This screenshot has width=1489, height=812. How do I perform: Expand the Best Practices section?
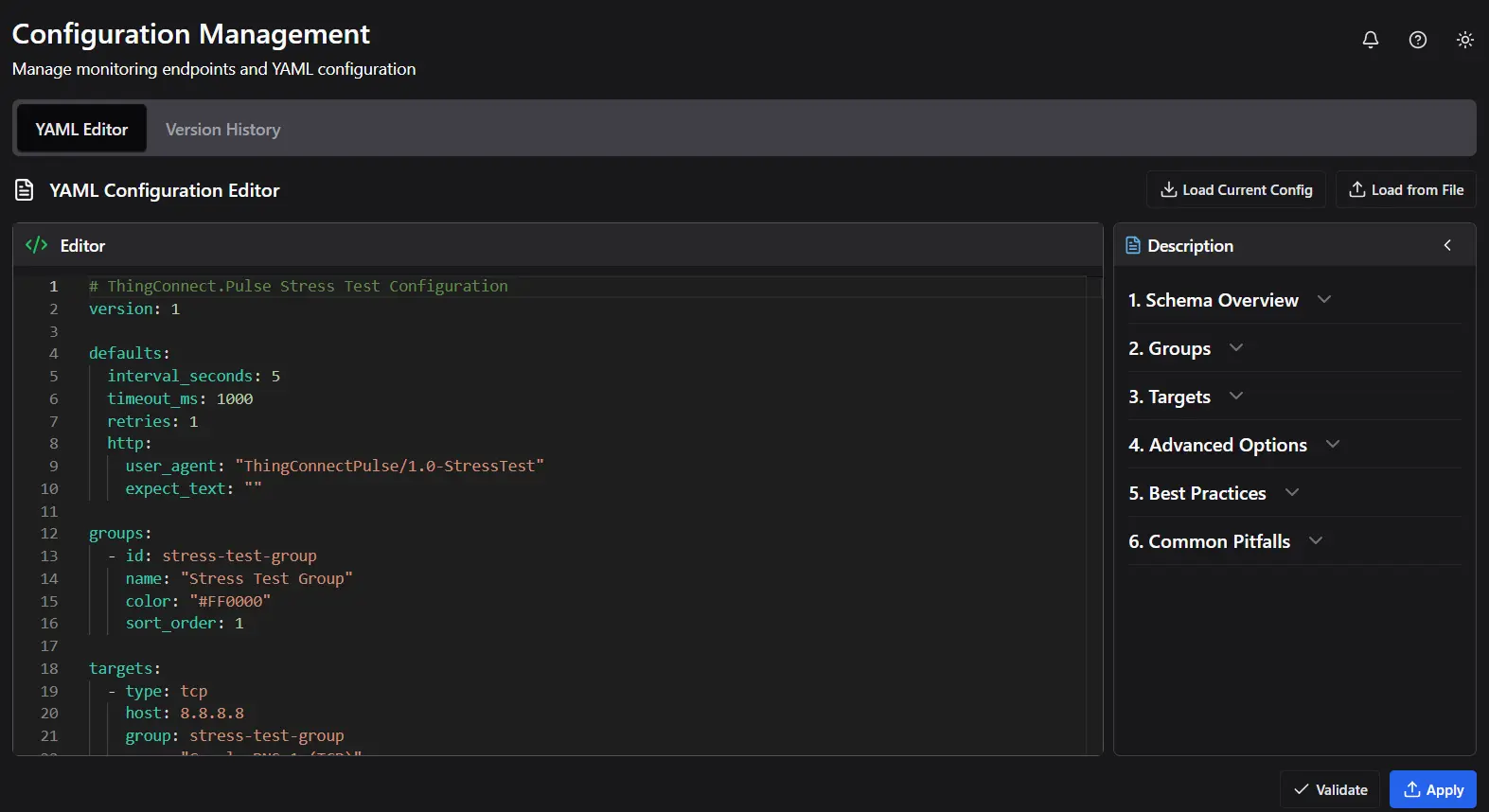pos(1213,493)
